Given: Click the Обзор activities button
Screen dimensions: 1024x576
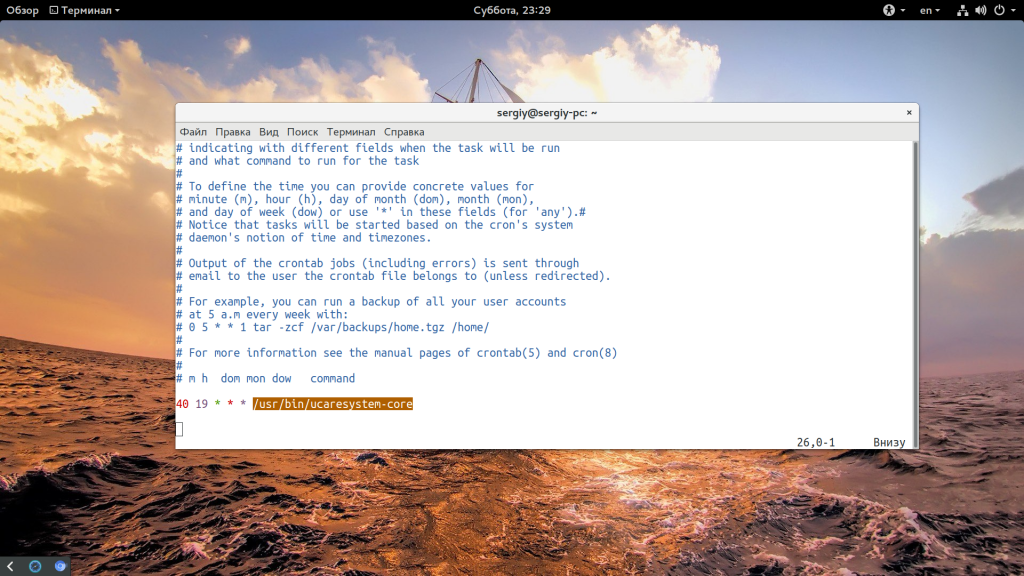Looking at the screenshot, I should 22,10.
